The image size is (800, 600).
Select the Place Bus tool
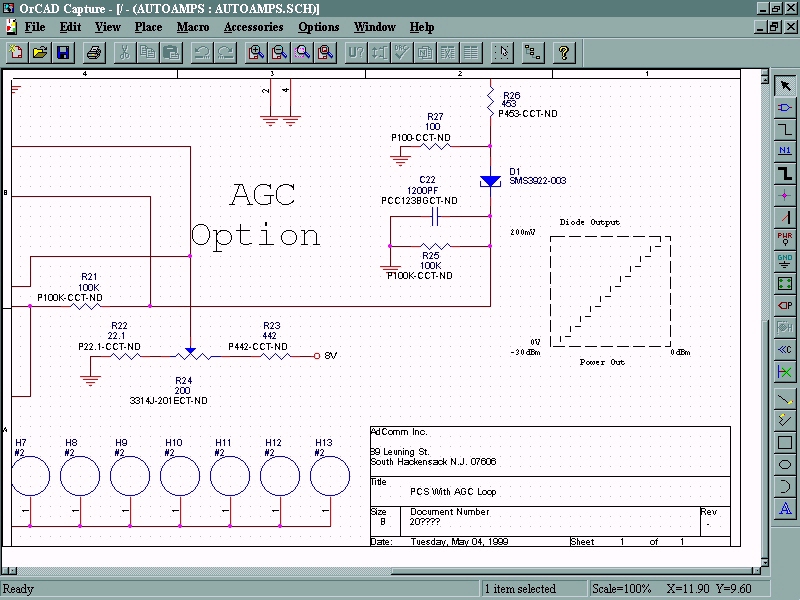tap(785, 172)
